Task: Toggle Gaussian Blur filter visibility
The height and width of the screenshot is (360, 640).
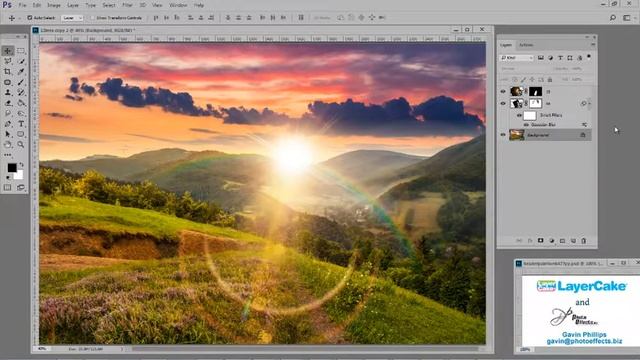Action: (x=526, y=124)
